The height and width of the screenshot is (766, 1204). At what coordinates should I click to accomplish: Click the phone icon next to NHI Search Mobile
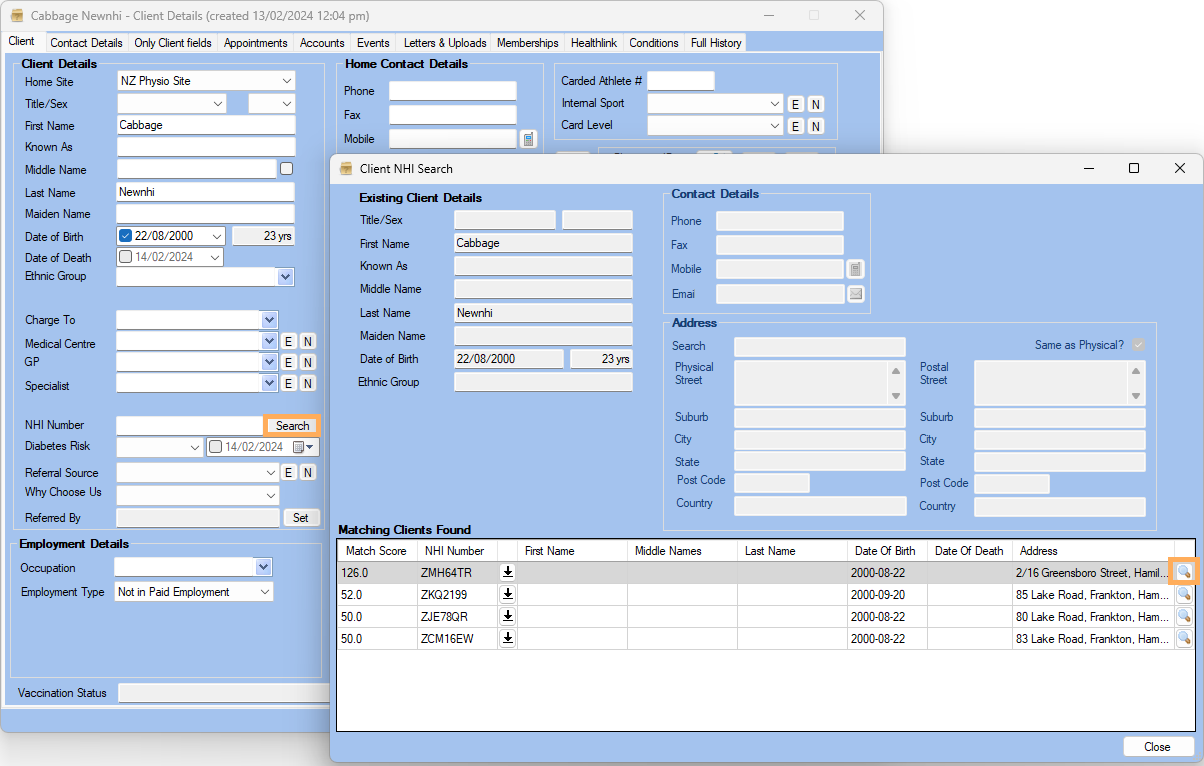tap(855, 268)
